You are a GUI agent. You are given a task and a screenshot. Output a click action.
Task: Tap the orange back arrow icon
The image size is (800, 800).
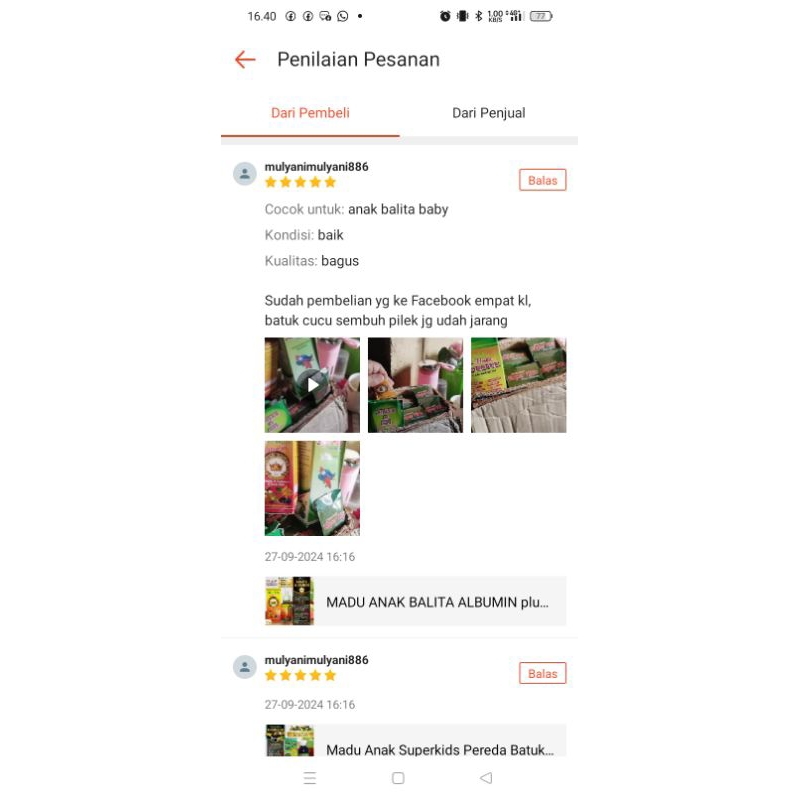(245, 60)
